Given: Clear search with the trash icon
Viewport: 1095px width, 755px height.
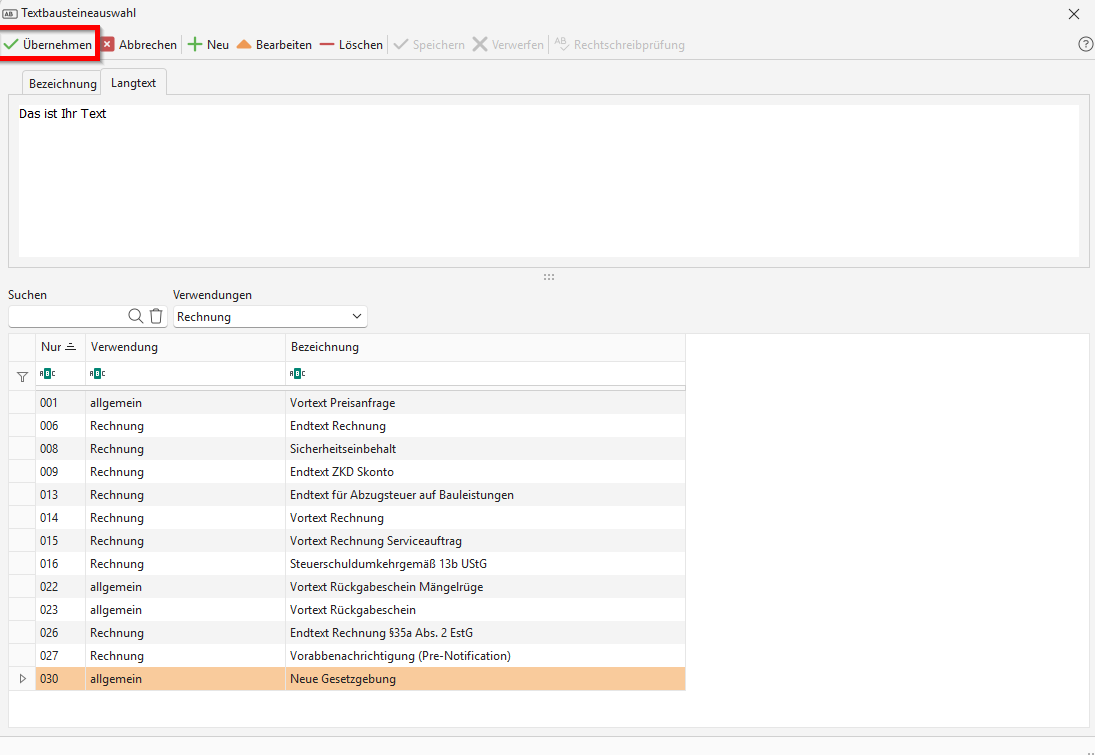Looking at the screenshot, I should click(x=156, y=316).
